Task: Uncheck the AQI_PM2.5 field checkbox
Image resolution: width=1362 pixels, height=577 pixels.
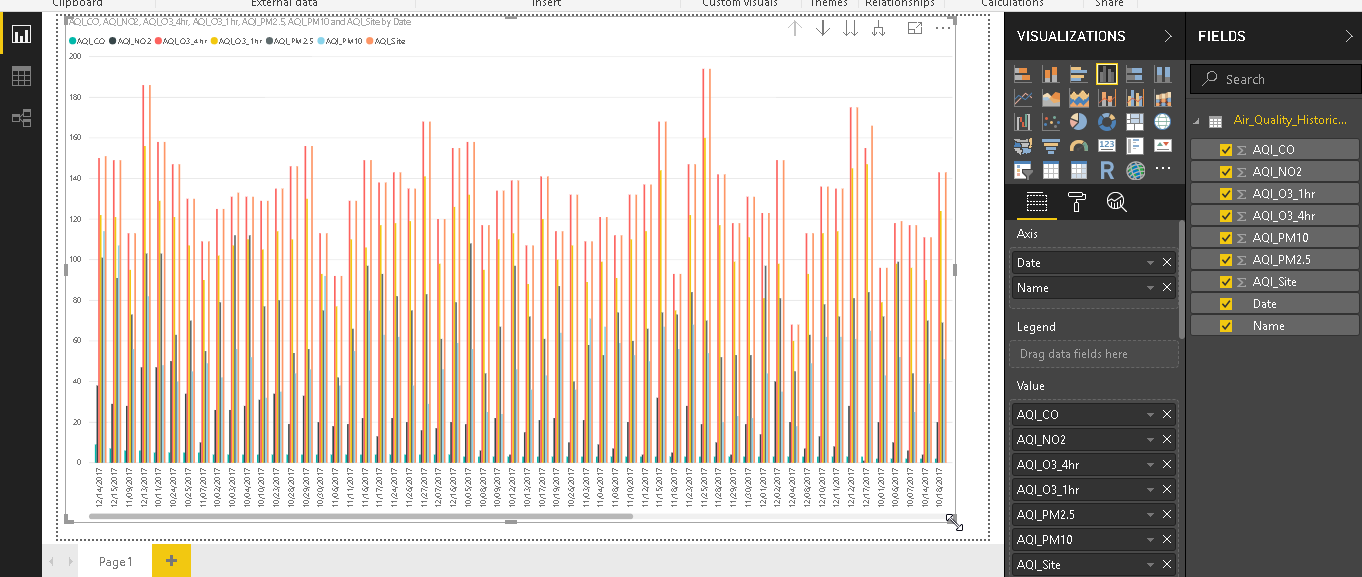Action: [1226, 260]
